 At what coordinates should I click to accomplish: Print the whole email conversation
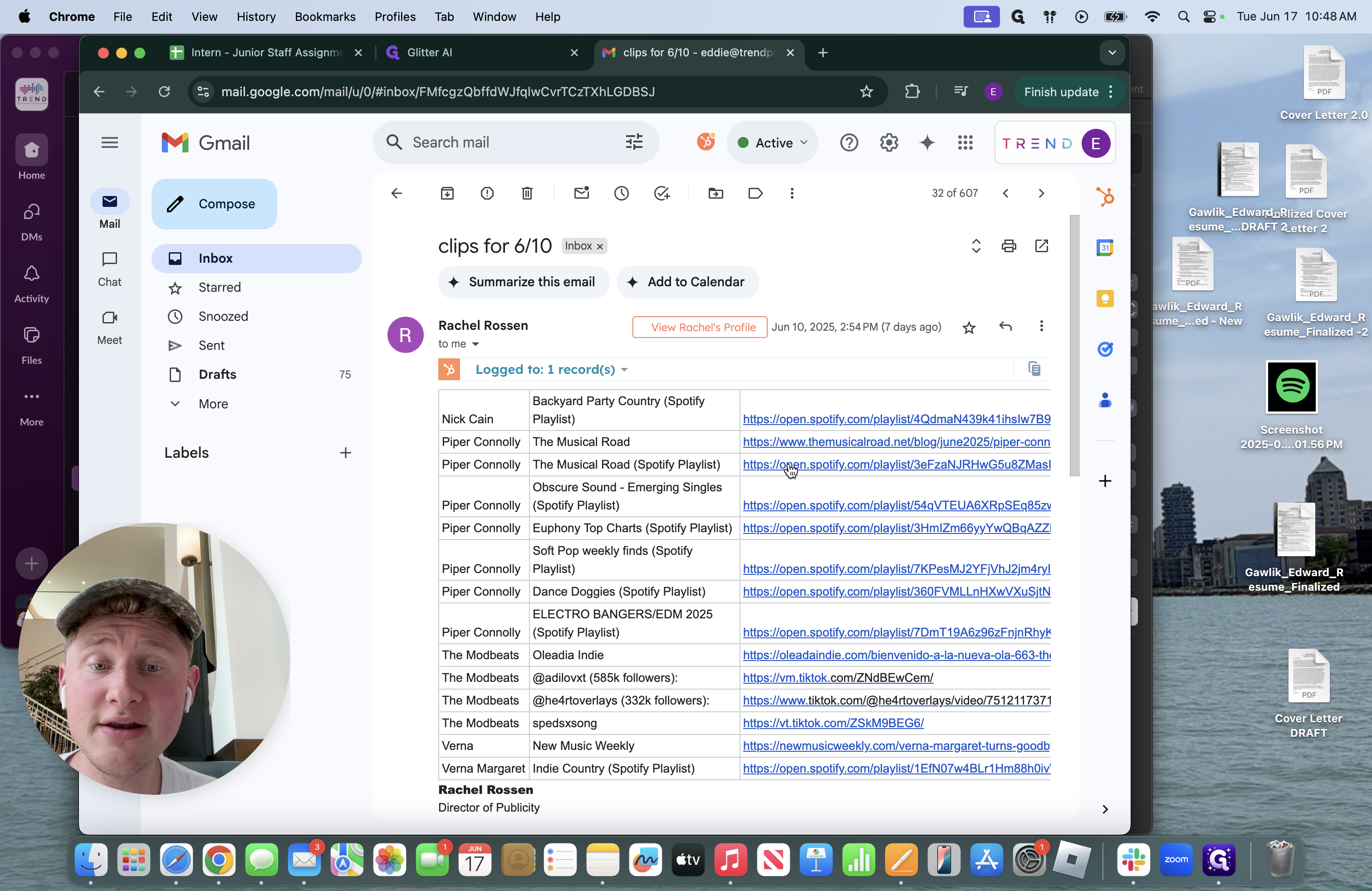tap(1009, 246)
